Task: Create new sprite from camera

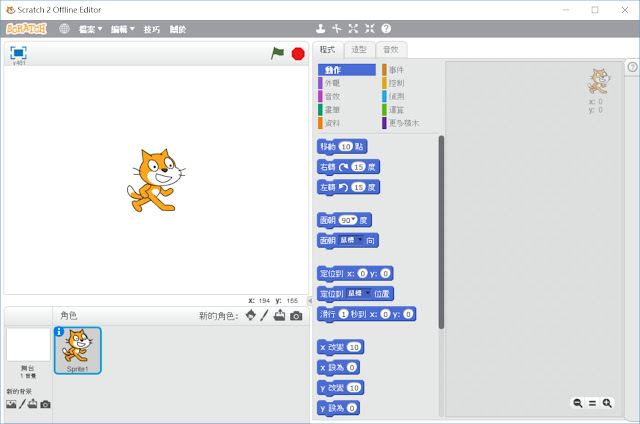Action: coord(296,316)
